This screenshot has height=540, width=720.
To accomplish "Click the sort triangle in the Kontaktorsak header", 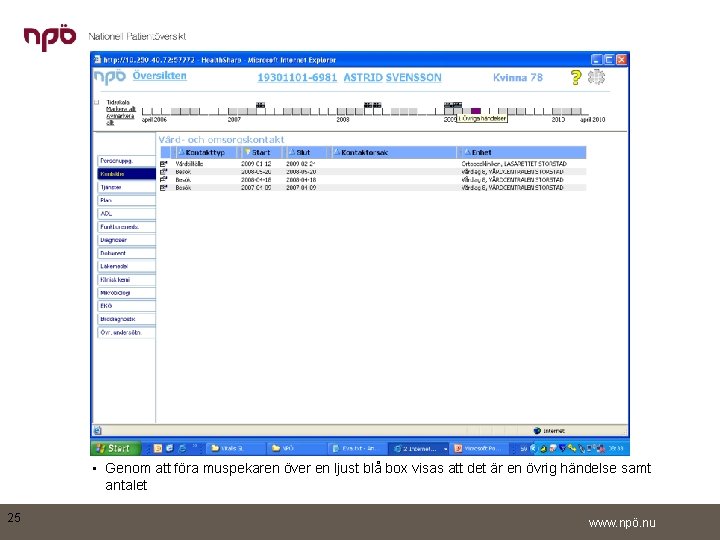I will pos(337,152).
